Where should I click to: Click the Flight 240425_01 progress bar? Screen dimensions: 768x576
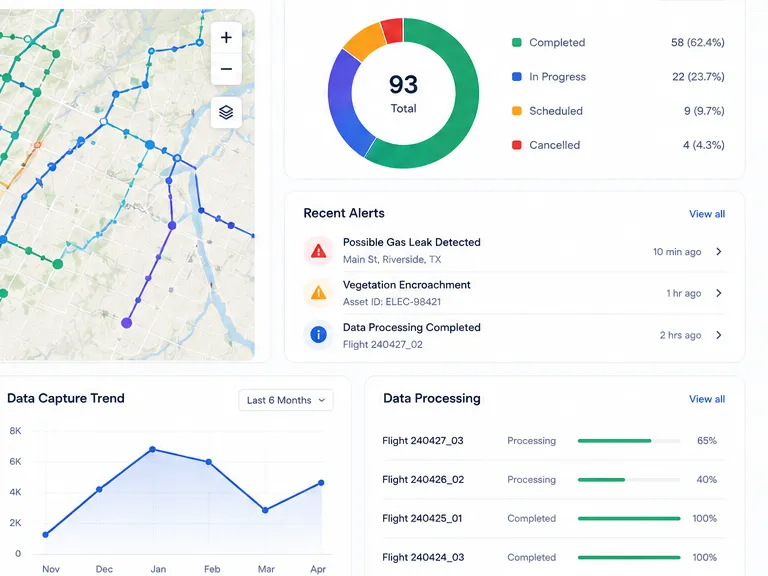629,518
